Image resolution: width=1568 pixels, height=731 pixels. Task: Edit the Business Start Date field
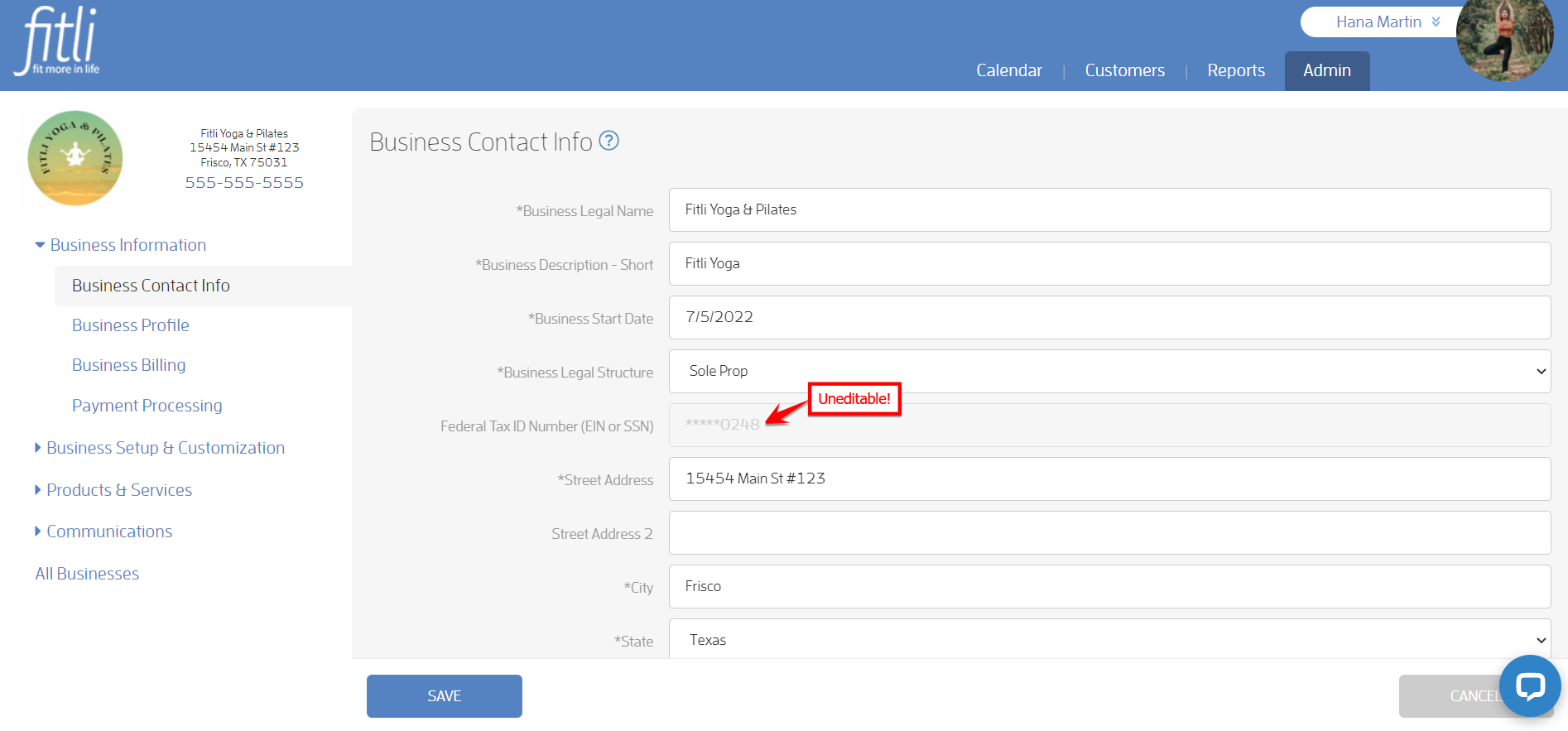1109,318
